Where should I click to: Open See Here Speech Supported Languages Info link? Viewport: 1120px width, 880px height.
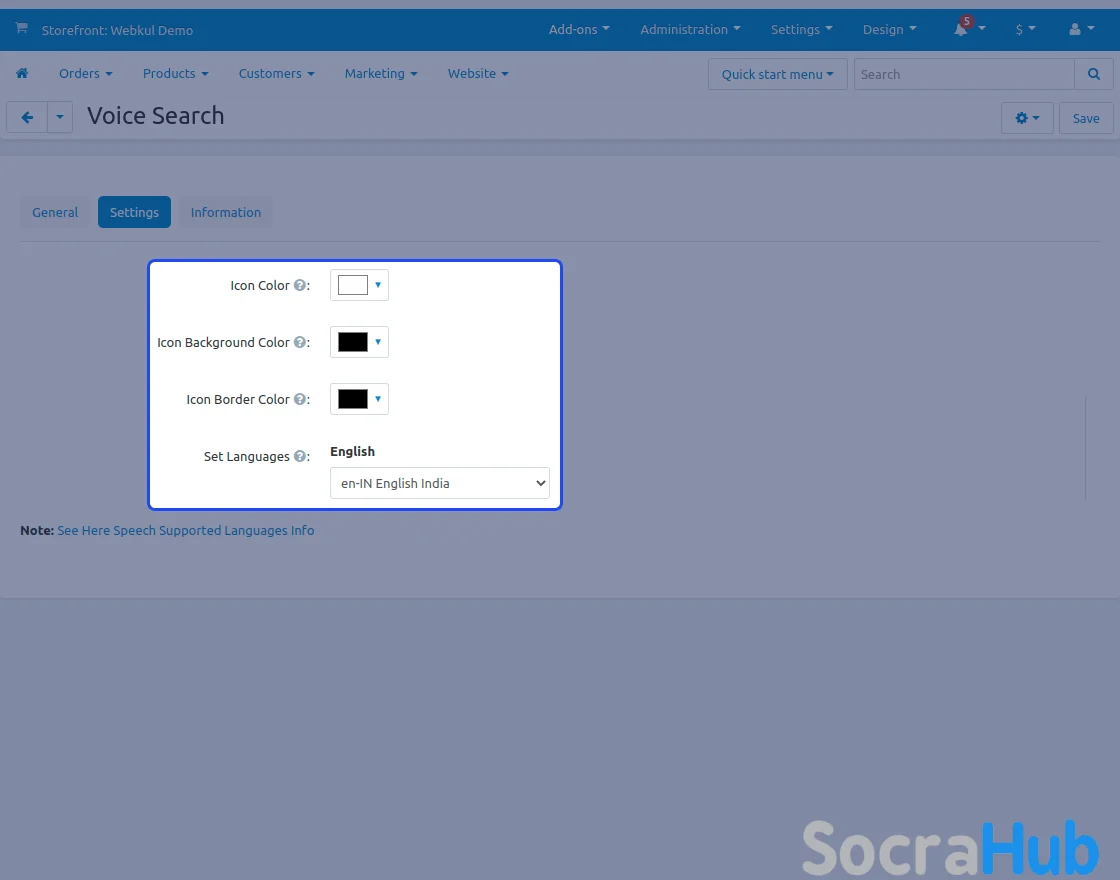pos(185,530)
